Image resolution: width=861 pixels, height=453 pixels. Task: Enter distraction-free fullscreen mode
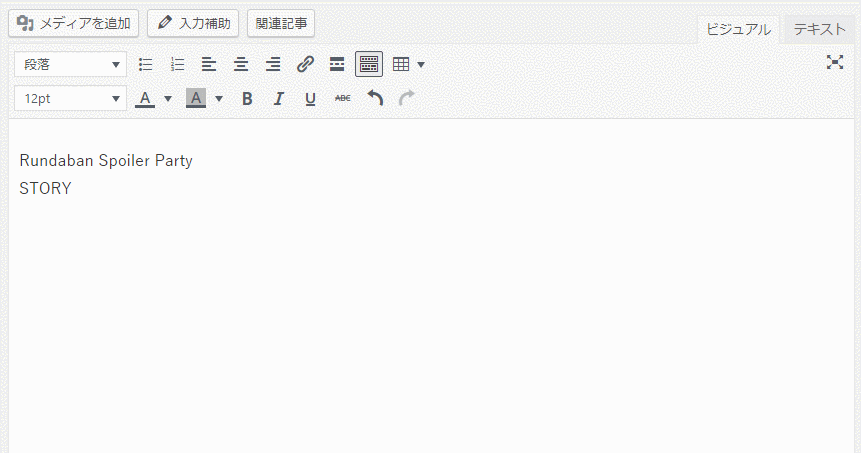tap(835, 63)
